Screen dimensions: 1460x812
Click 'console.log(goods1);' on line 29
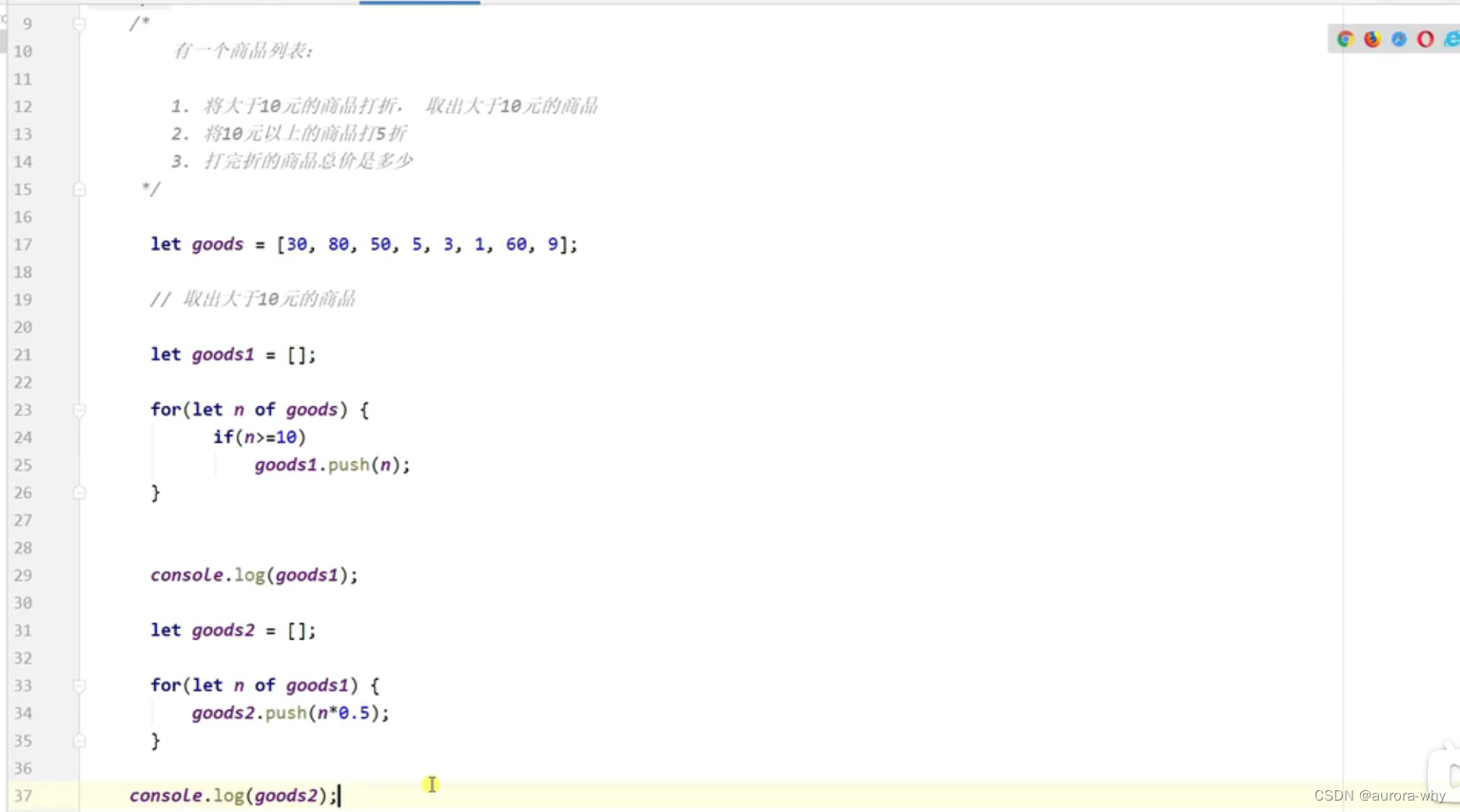(254, 575)
